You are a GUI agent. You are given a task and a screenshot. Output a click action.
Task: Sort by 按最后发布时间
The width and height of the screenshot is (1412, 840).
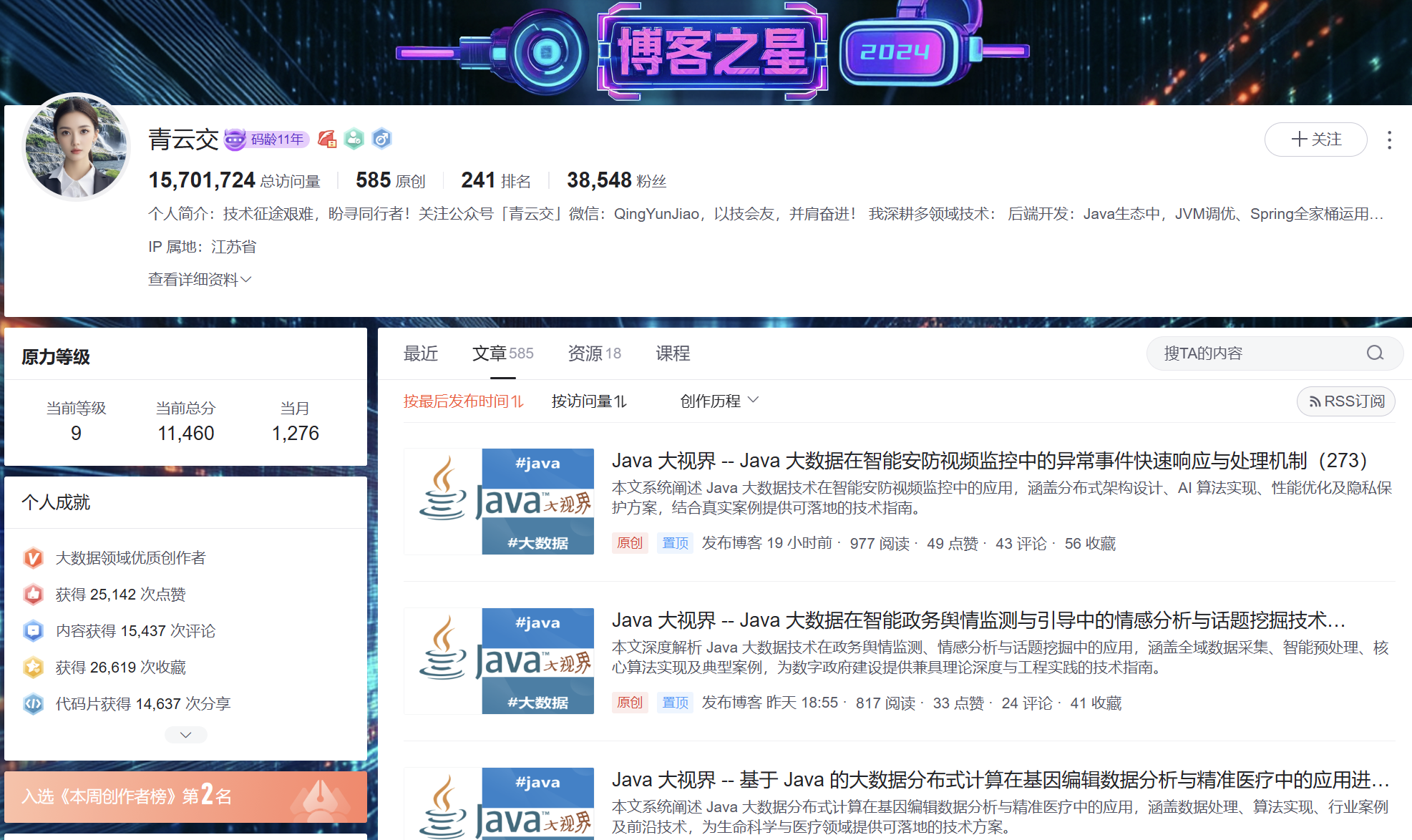463,401
